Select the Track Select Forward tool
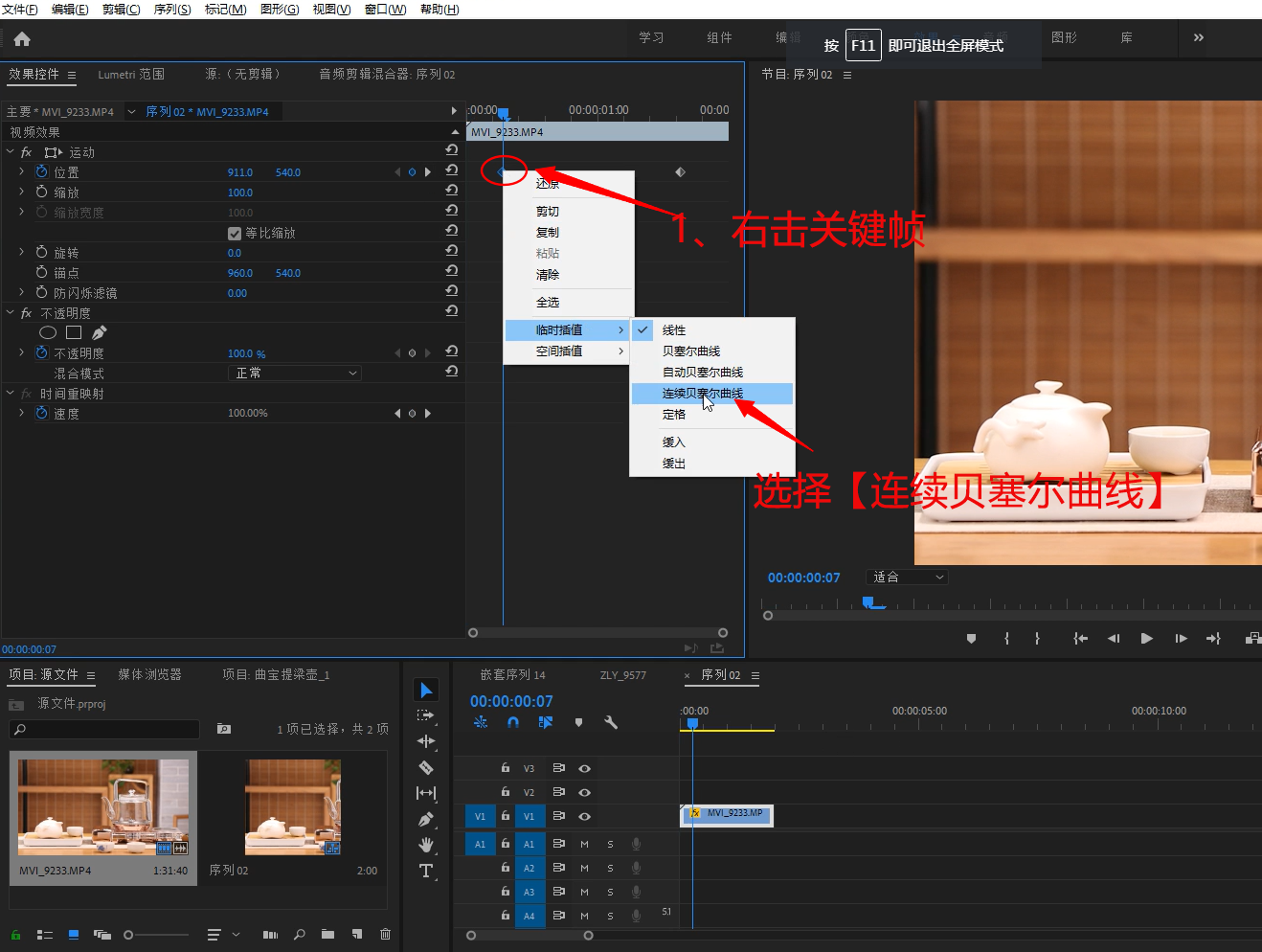This screenshot has width=1262, height=952. coord(426,715)
